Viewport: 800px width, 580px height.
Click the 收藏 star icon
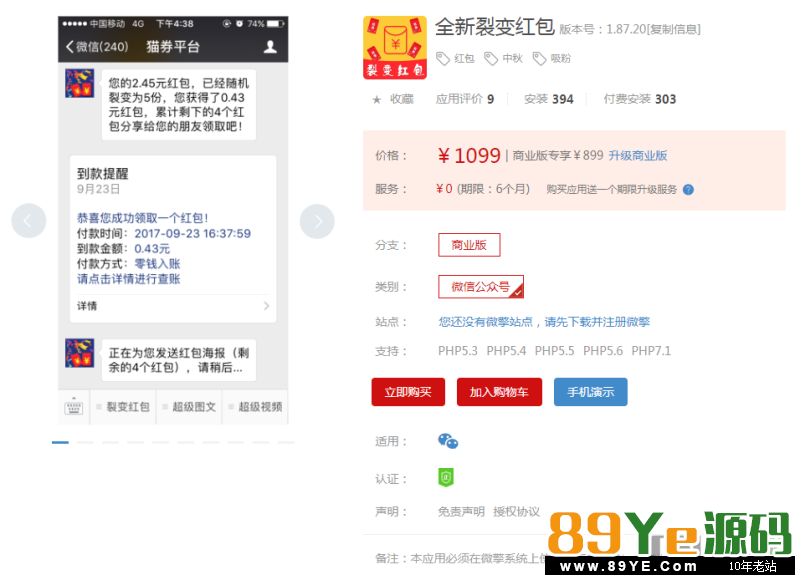point(377,99)
